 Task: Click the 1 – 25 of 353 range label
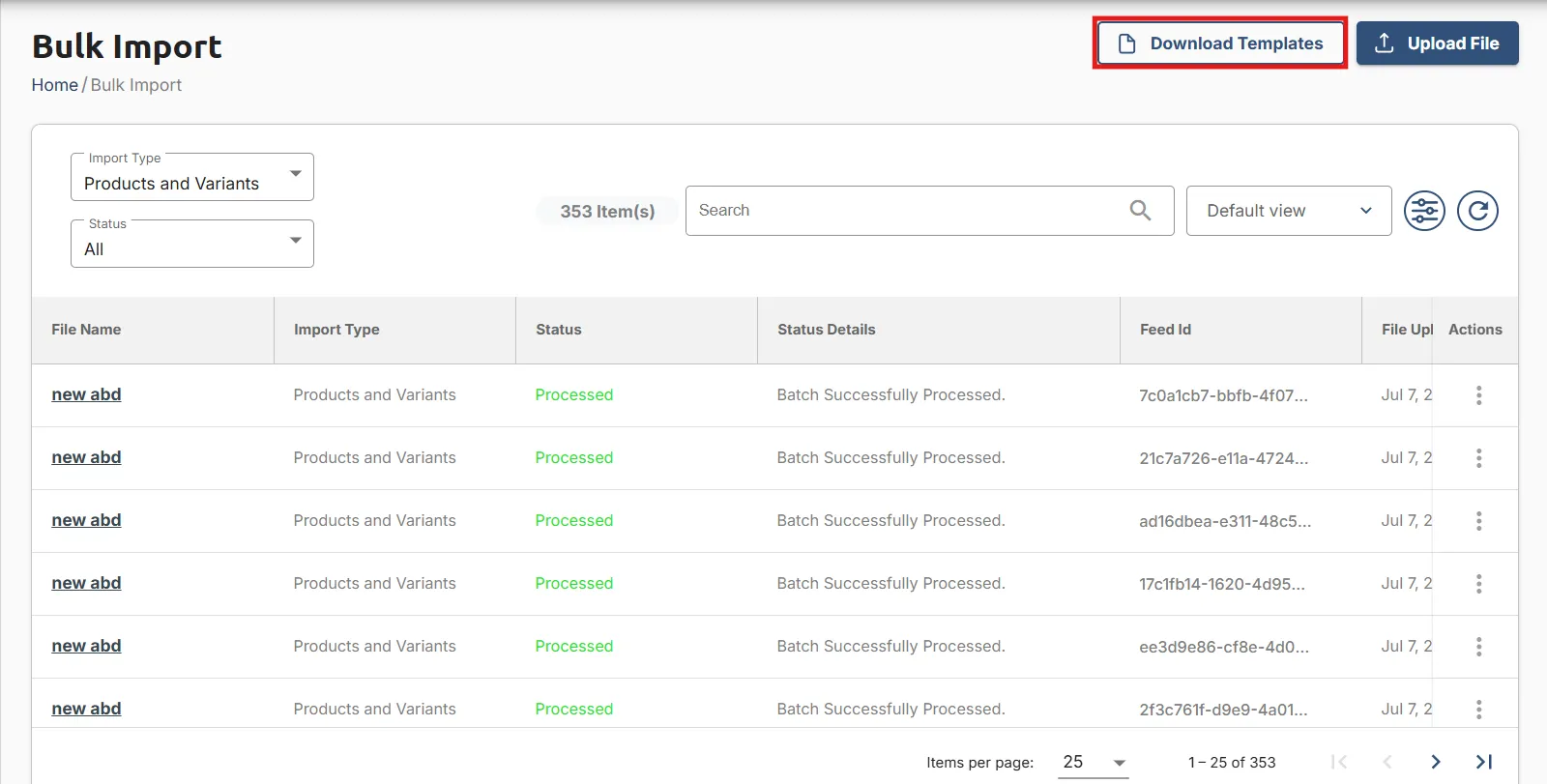pos(1232,763)
